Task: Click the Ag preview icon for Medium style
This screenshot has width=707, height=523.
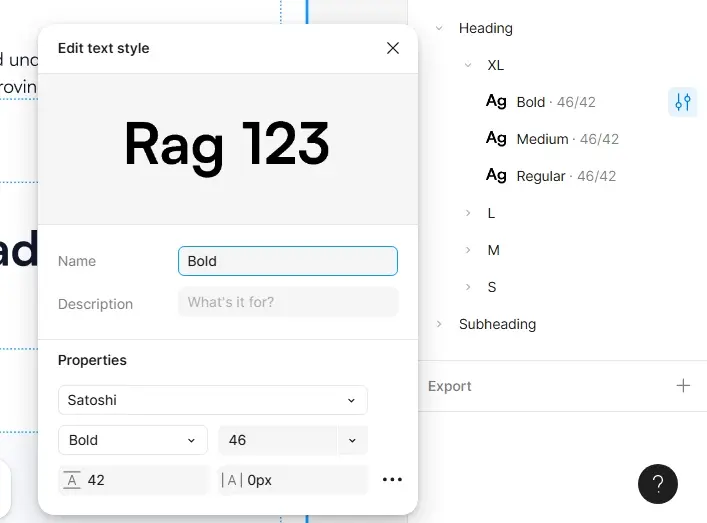Action: click(496, 139)
